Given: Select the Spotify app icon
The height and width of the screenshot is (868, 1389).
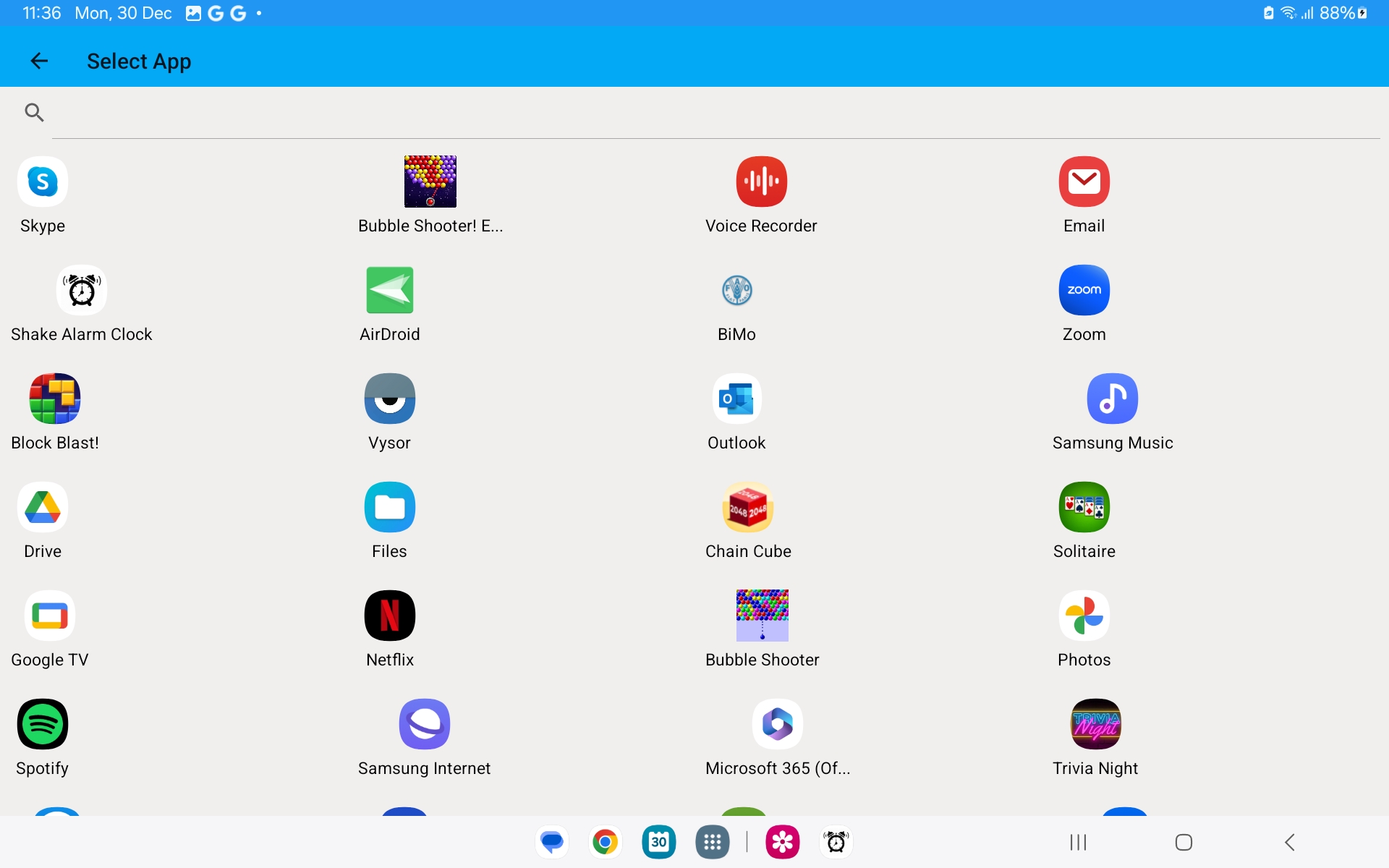Looking at the screenshot, I should [43, 724].
